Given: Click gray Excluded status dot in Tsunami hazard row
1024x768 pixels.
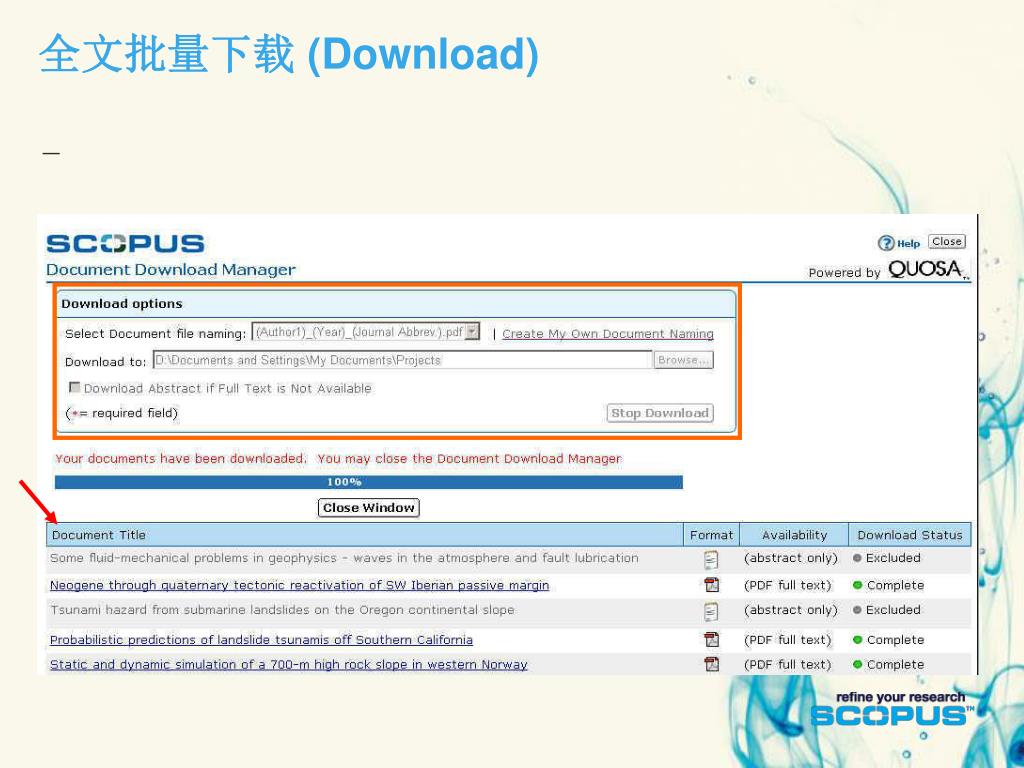Looking at the screenshot, I should click(857, 610).
